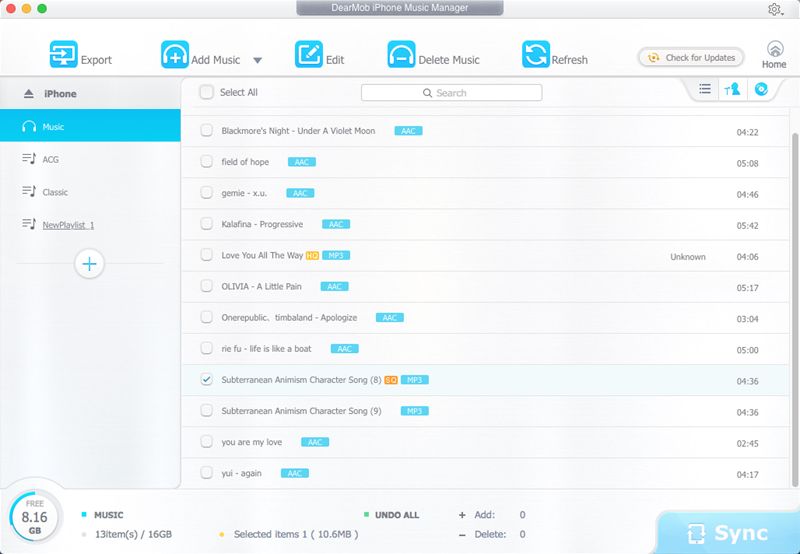Click the Add Music headphone icon
800x554 pixels.
tap(174, 55)
